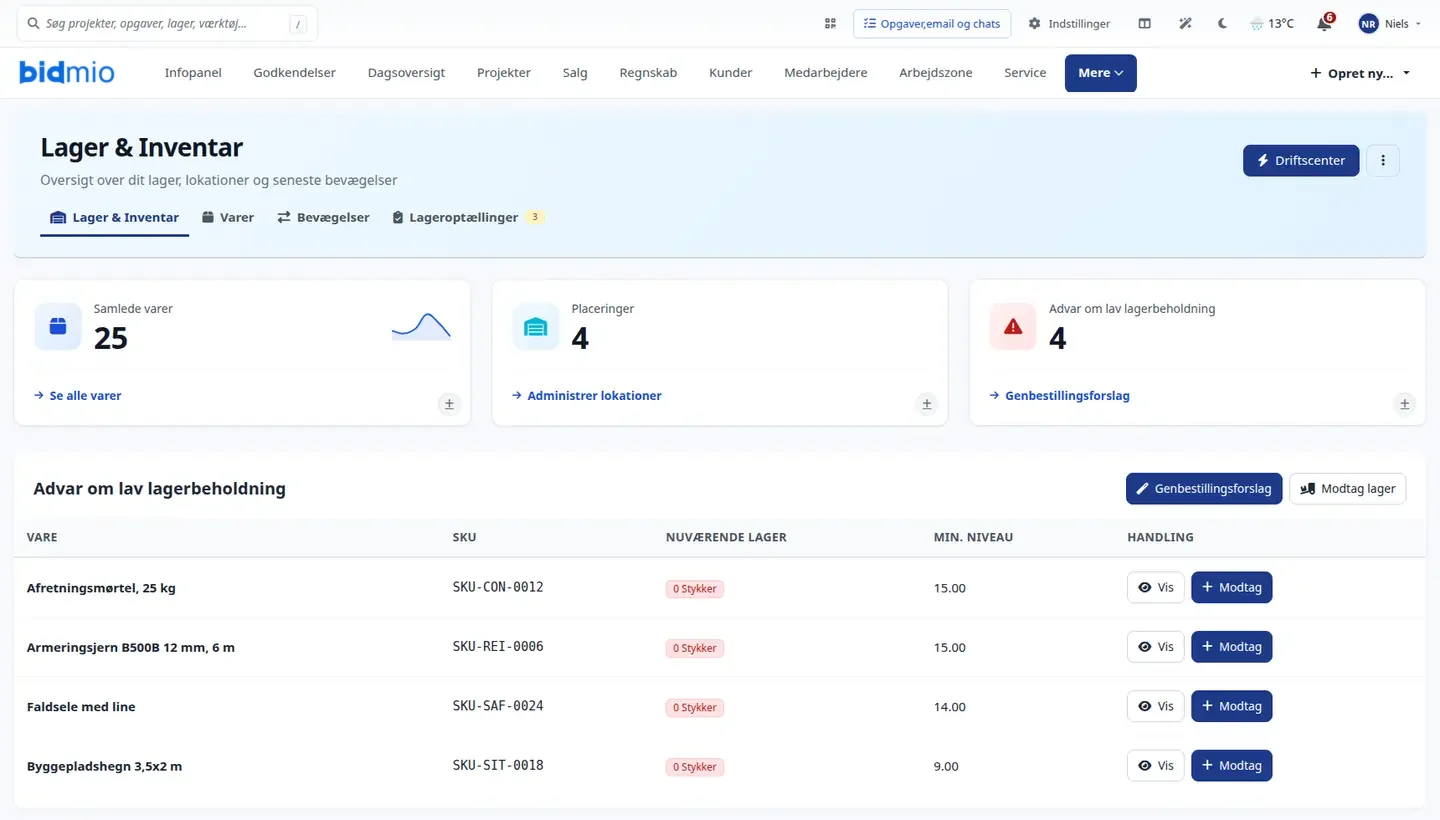Open the three-dot options menu beside Driftscenter
Image resolution: width=1440 pixels, height=820 pixels.
1383,160
